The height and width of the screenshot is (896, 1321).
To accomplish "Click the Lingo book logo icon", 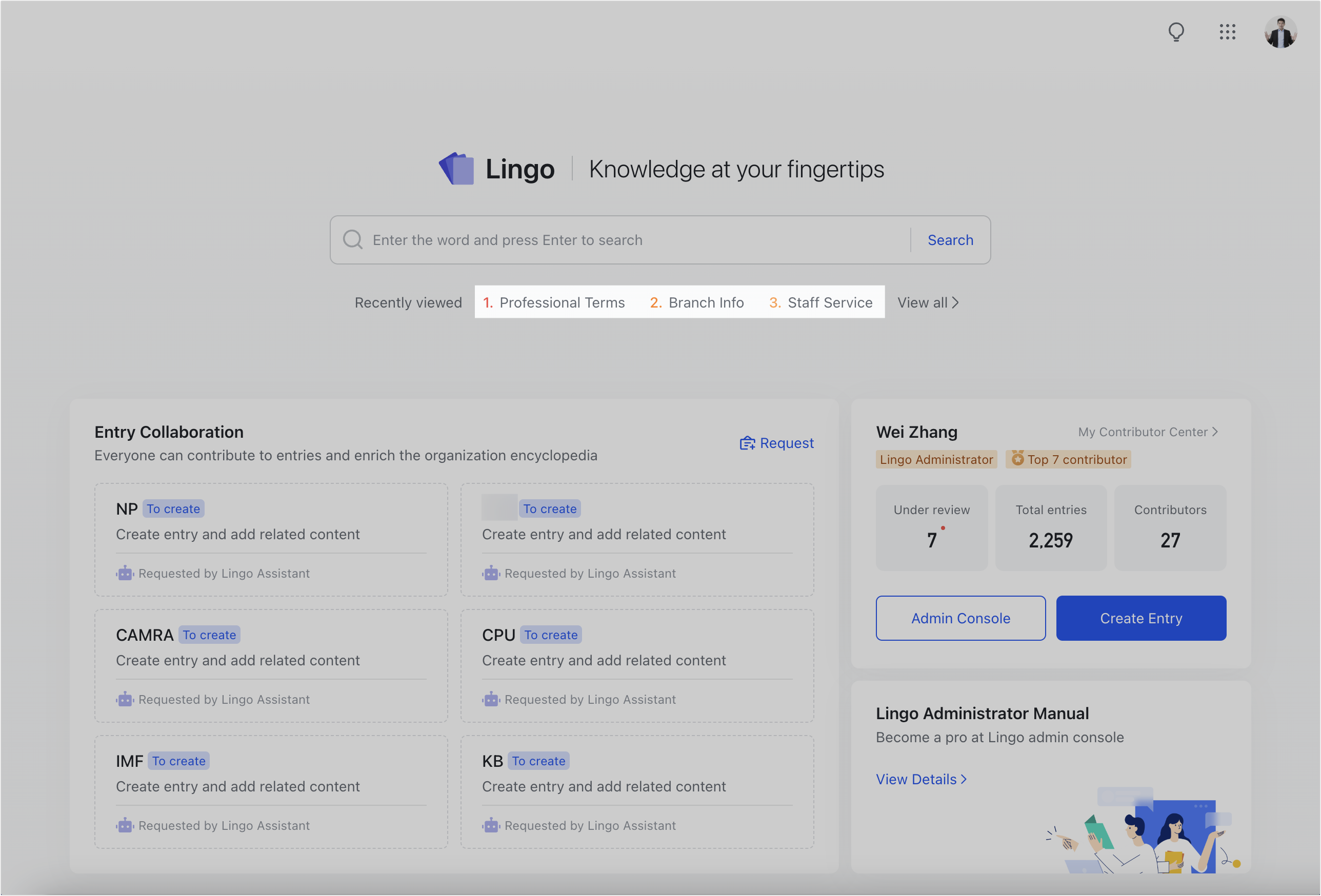I will tap(457, 168).
